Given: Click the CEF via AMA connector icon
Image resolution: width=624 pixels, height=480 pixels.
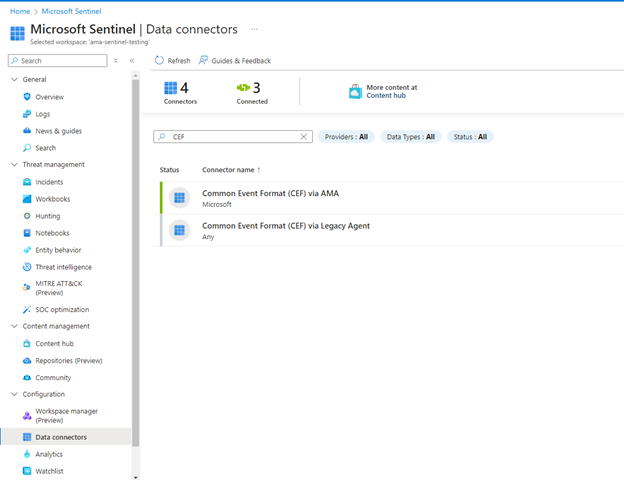Looking at the screenshot, I should tap(179, 197).
